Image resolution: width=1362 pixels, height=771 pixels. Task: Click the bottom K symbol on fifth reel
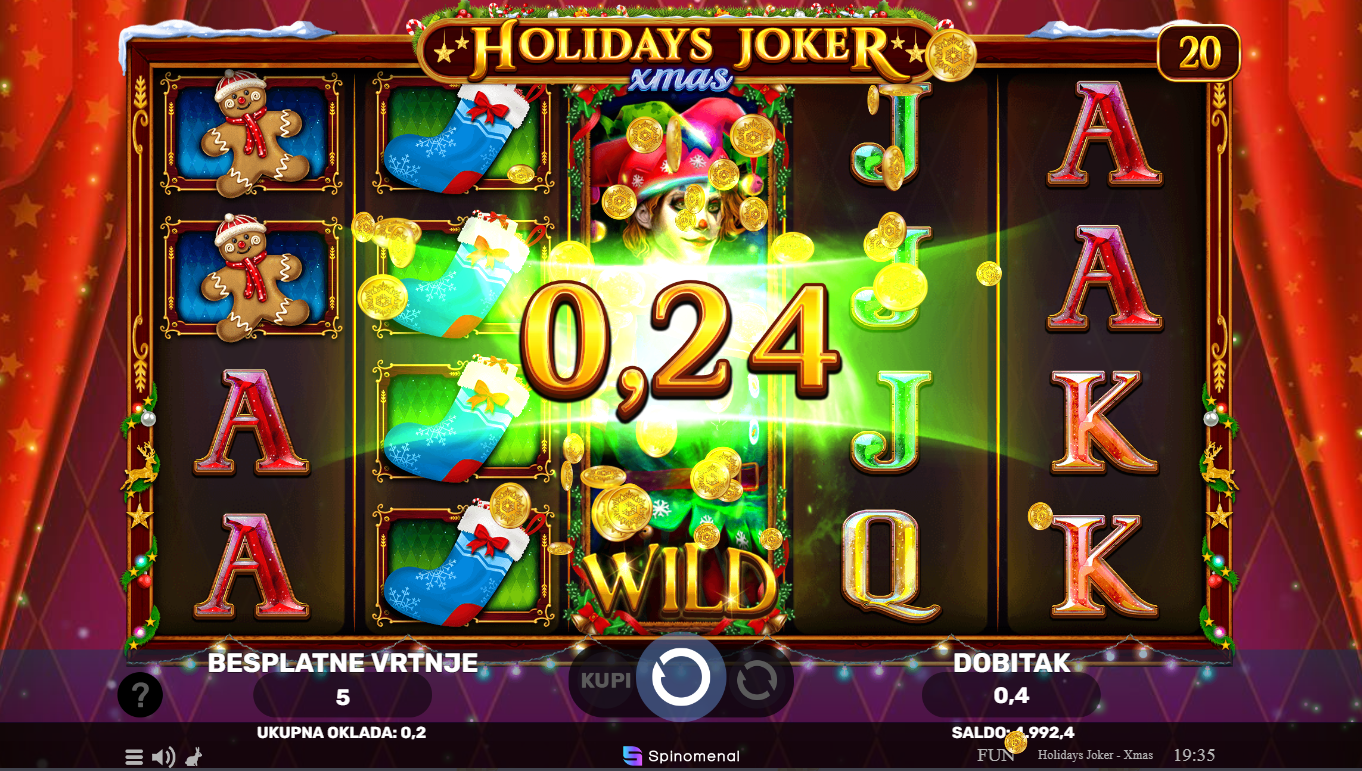[1104, 565]
